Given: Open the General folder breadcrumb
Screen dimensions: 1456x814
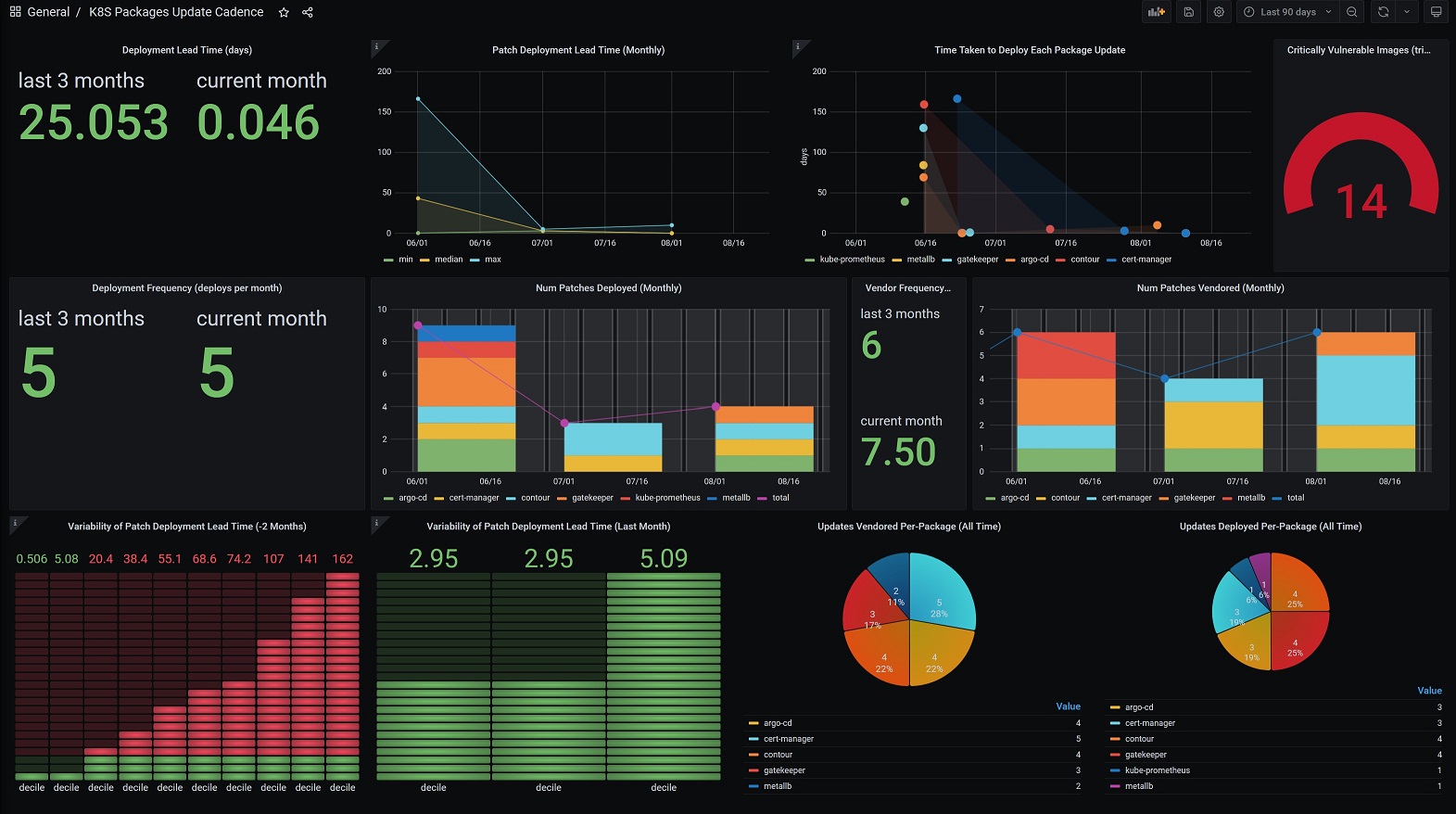Looking at the screenshot, I should click(x=48, y=12).
